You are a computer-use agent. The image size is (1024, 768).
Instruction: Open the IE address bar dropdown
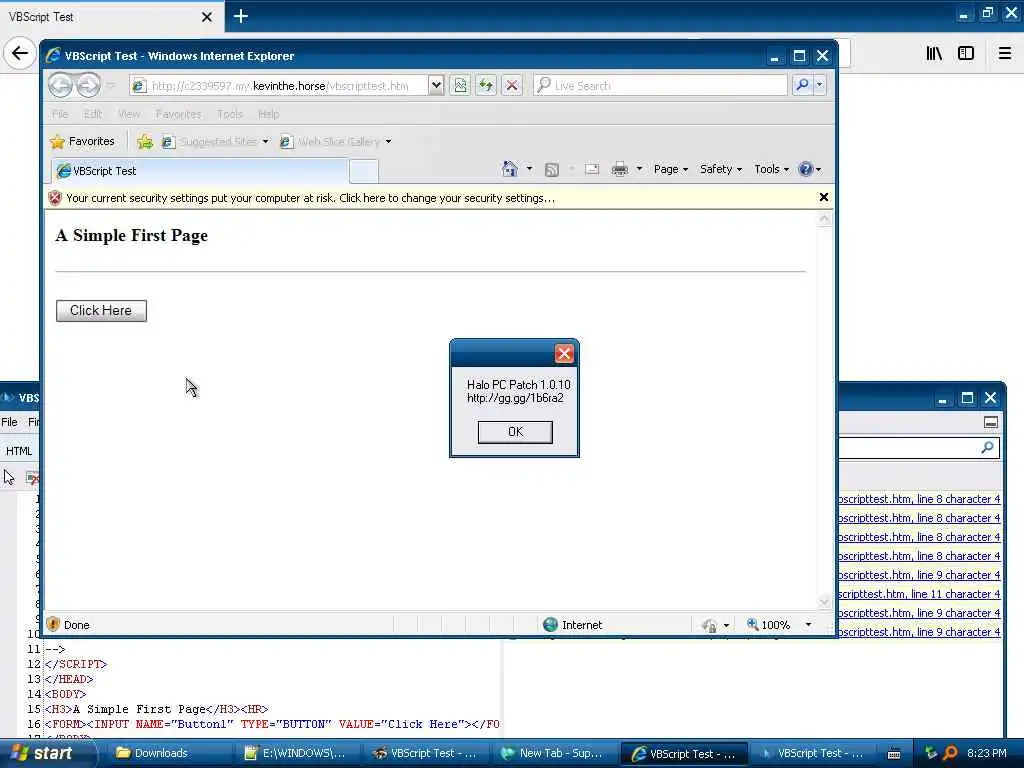436,86
